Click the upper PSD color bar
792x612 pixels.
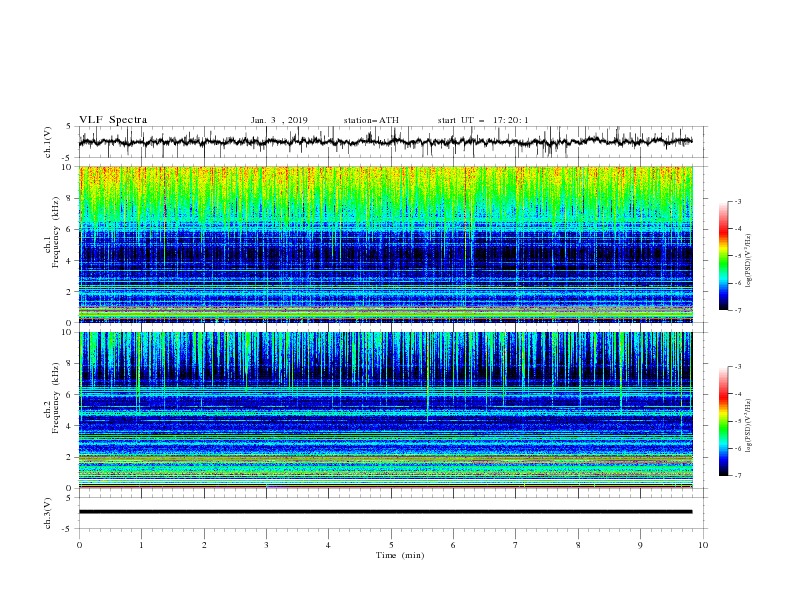(x=724, y=256)
